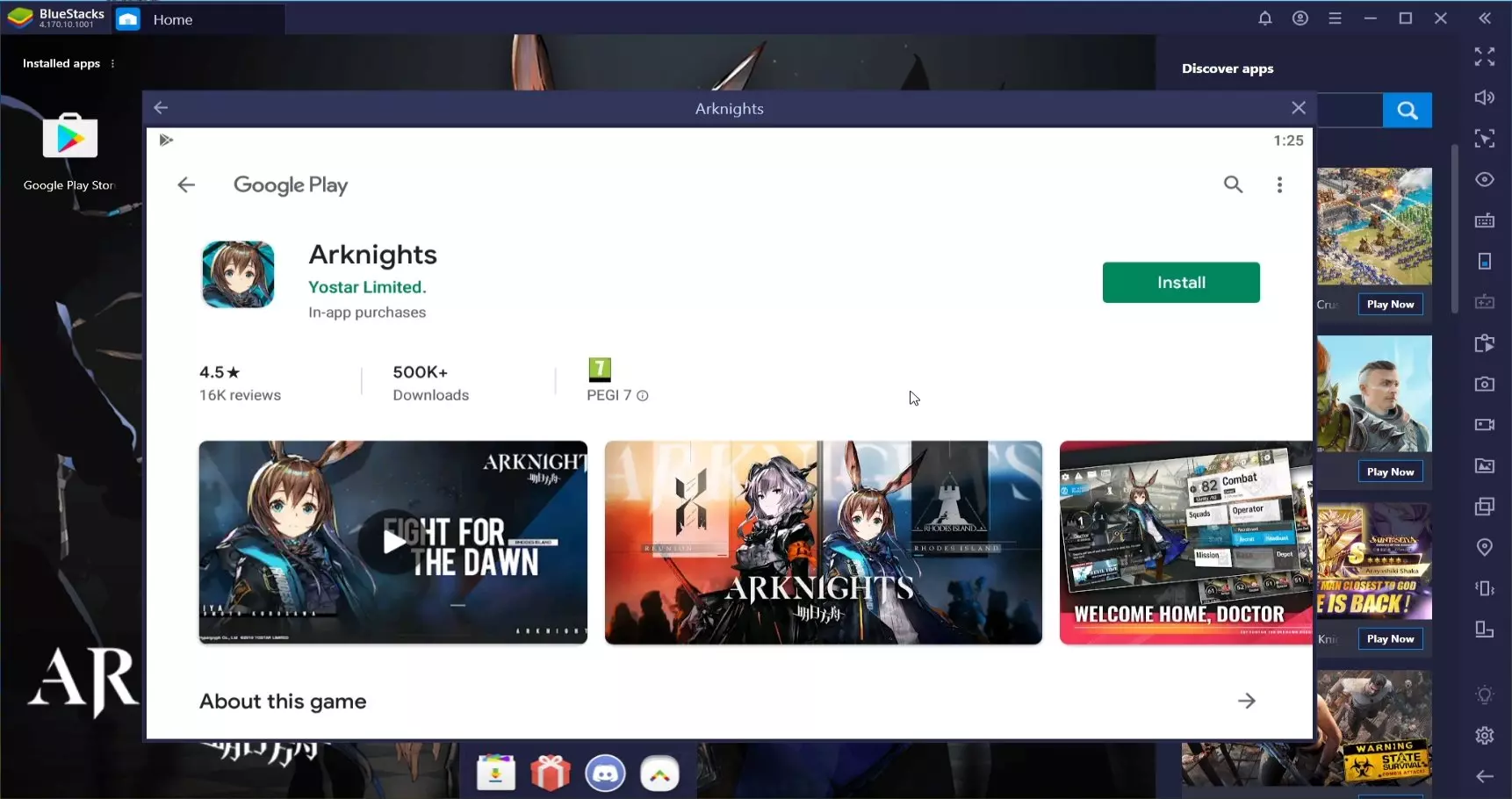Click the BlueStacks notification bell
Screen dimensions: 1512x799
[x=1264, y=18]
